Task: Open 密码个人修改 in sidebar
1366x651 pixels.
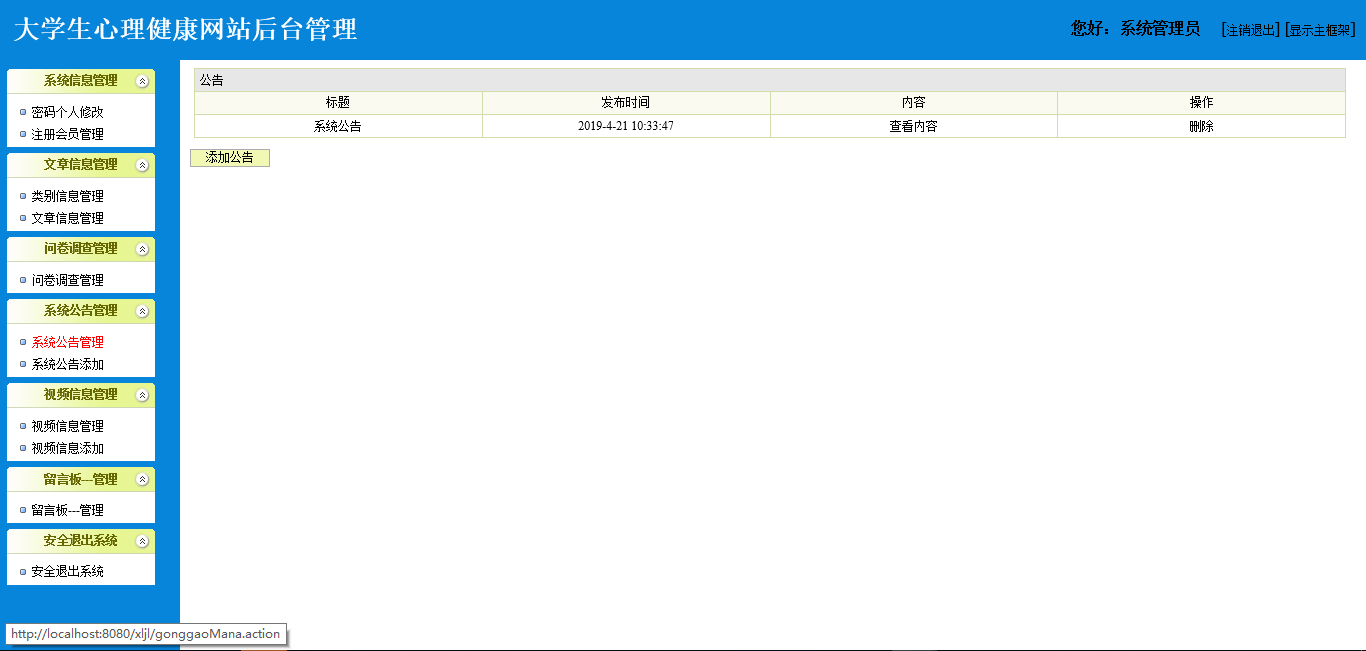Action: 67,112
